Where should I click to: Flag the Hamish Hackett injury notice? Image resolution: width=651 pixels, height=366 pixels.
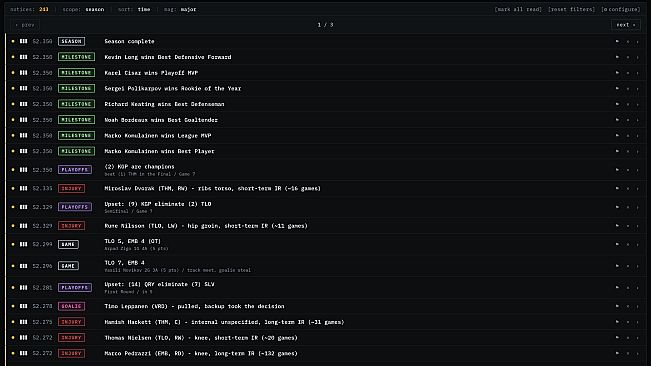(617, 322)
